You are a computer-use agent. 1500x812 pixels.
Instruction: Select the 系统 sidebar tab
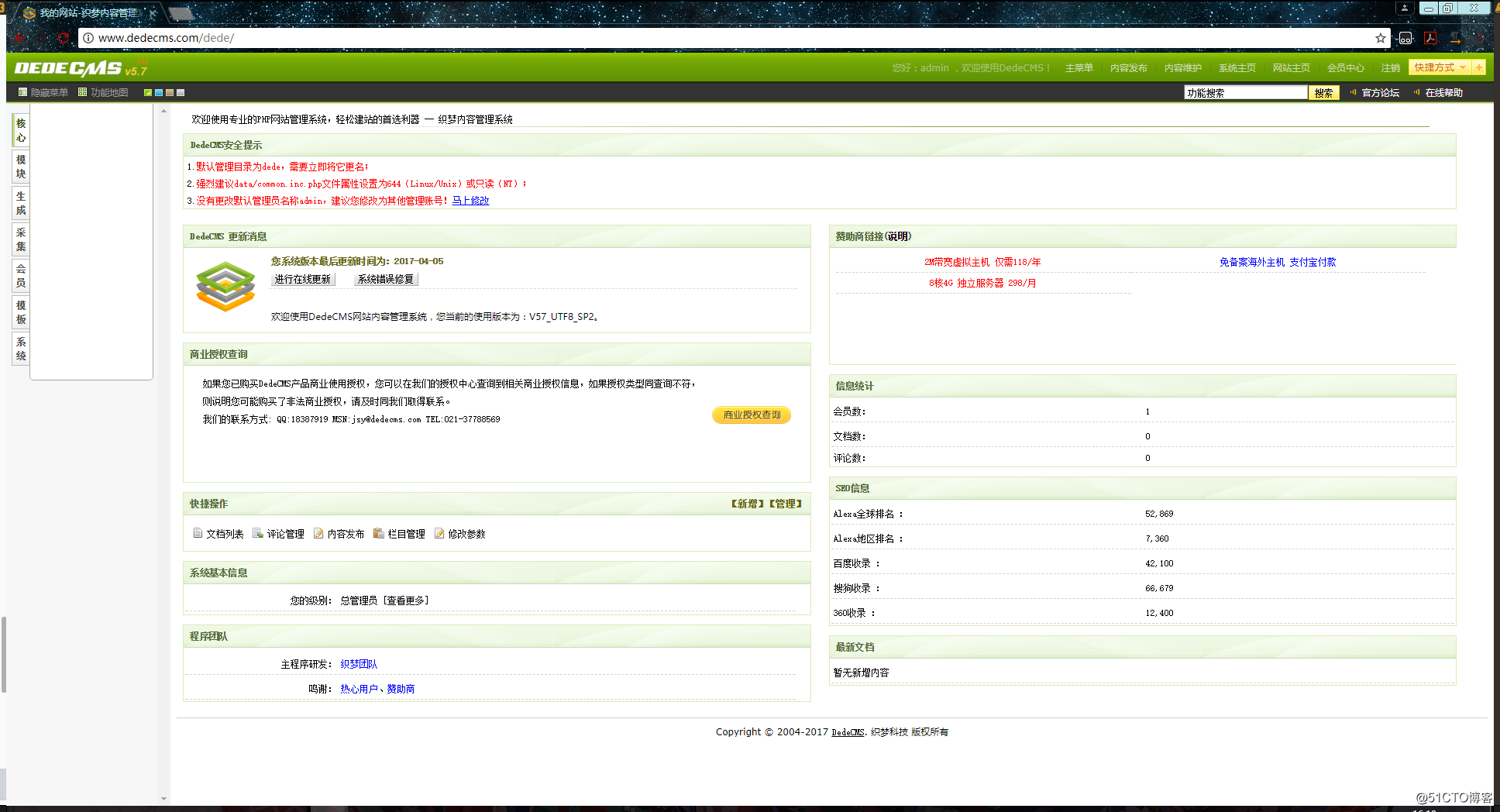21,349
